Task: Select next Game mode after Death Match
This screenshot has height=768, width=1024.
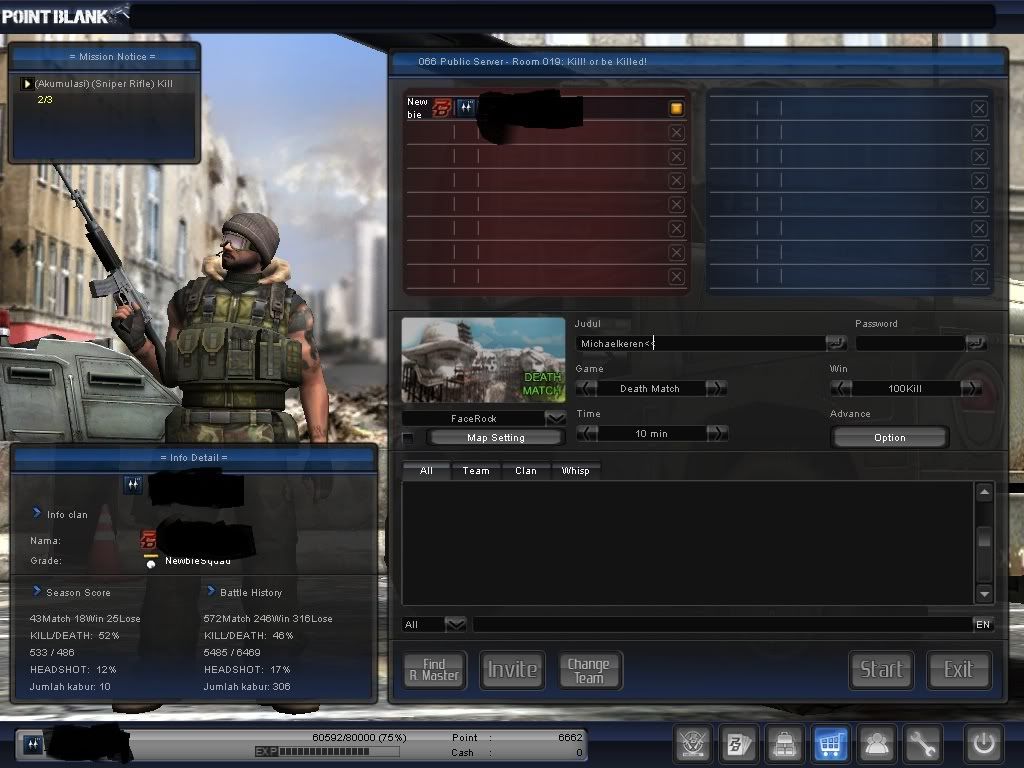Action: pyautogui.click(x=716, y=389)
